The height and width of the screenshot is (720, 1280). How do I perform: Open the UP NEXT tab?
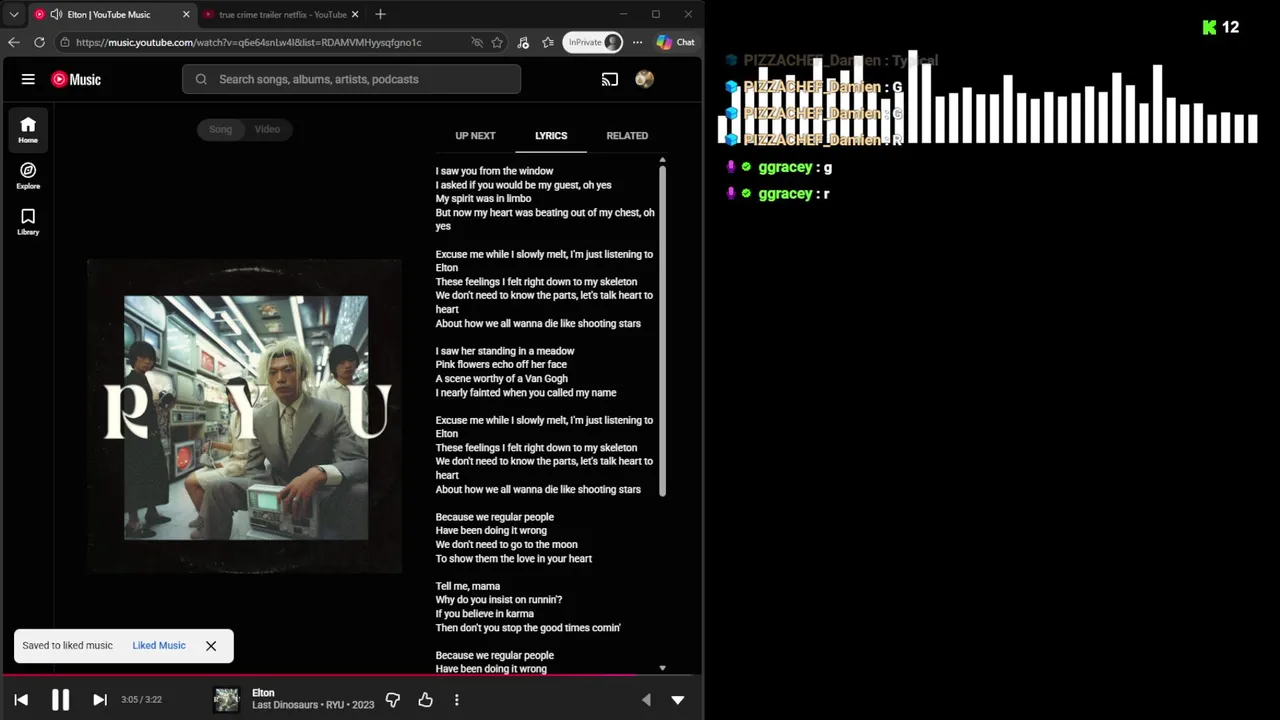pos(475,136)
